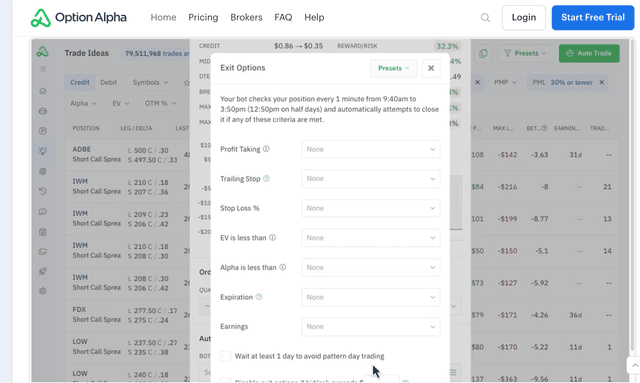Show Expiration help icon
Image resolution: width=640 pixels, height=383 pixels.
pyautogui.click(x=259, y=297)
